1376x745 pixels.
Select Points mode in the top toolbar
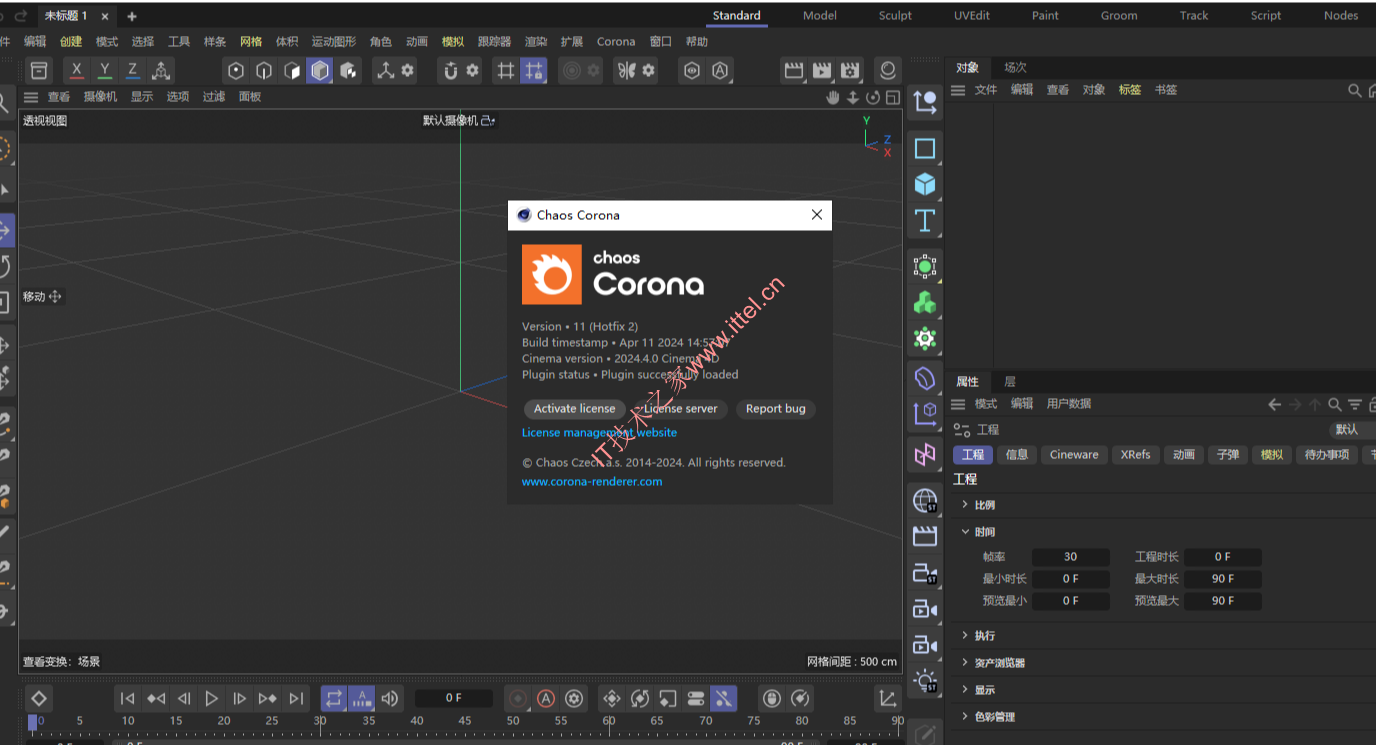point(236,70)
